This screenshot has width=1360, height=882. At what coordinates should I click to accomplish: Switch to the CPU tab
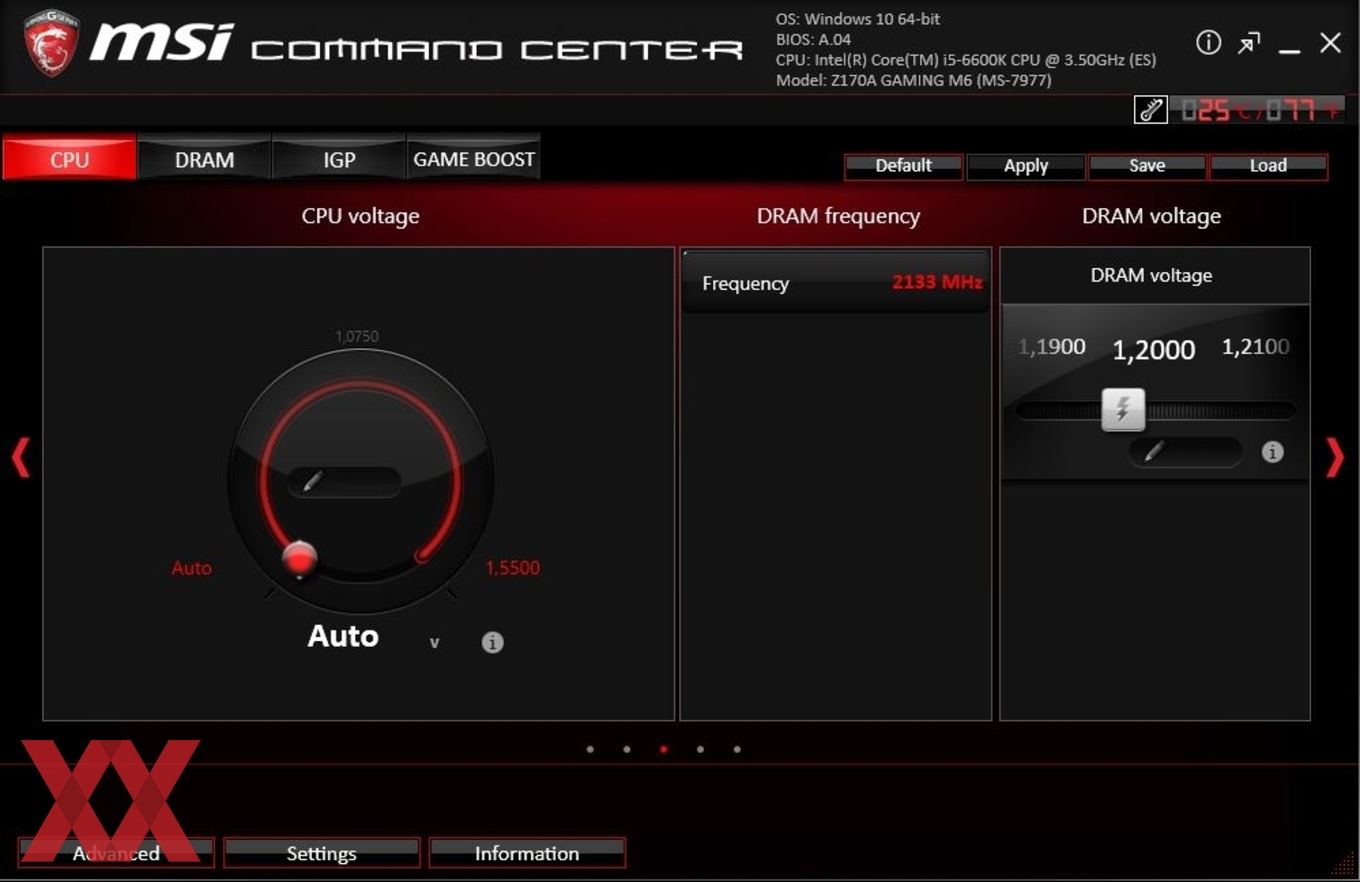pos(69,159)
